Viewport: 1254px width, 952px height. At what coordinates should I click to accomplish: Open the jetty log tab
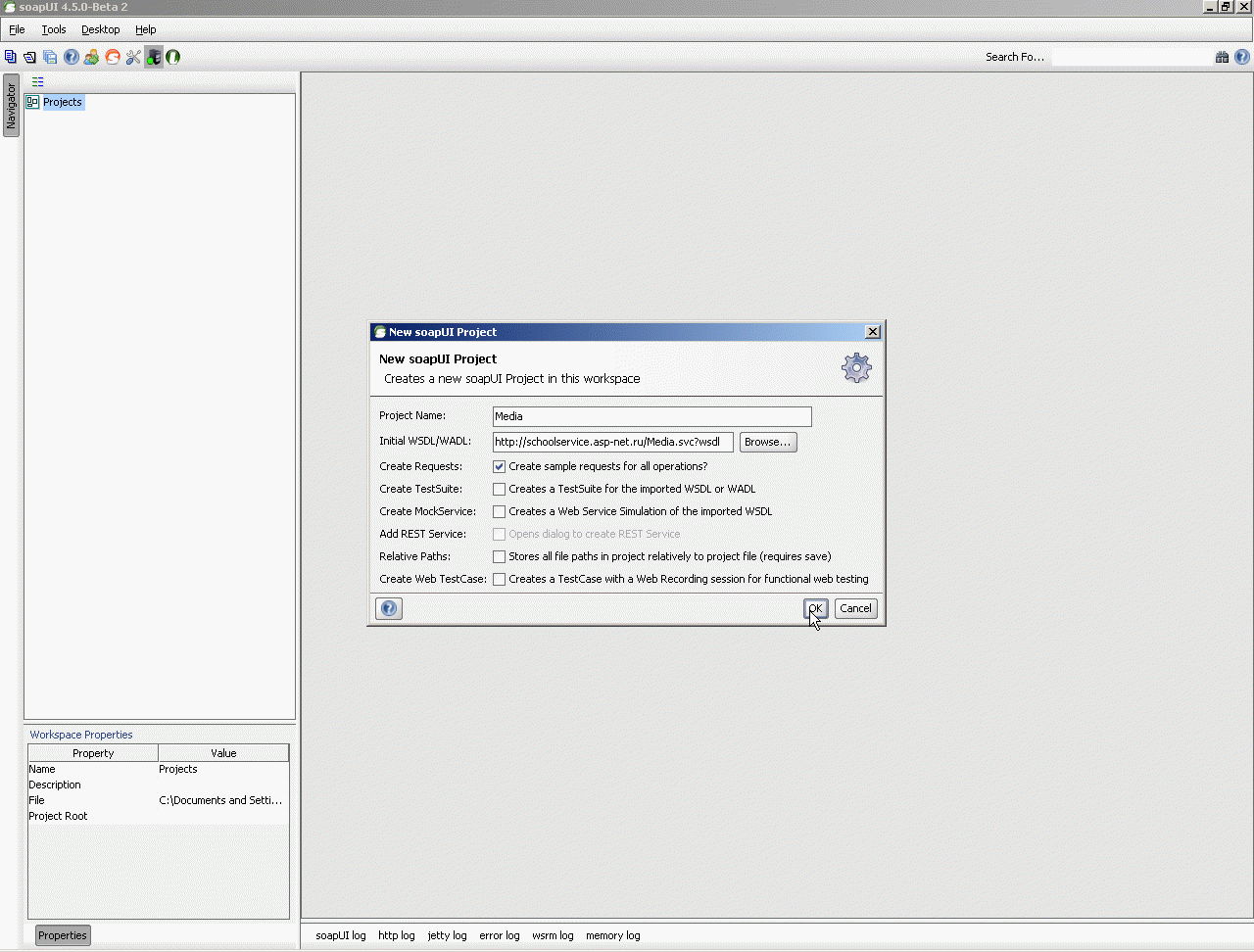448,935
